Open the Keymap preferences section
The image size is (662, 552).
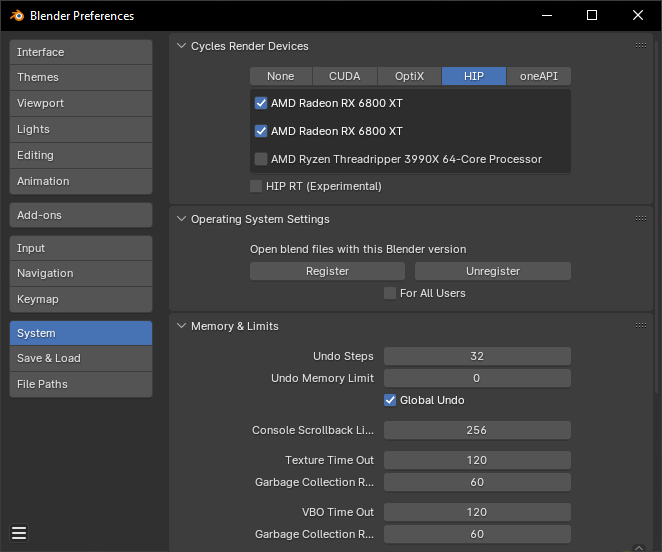[81, 299]
